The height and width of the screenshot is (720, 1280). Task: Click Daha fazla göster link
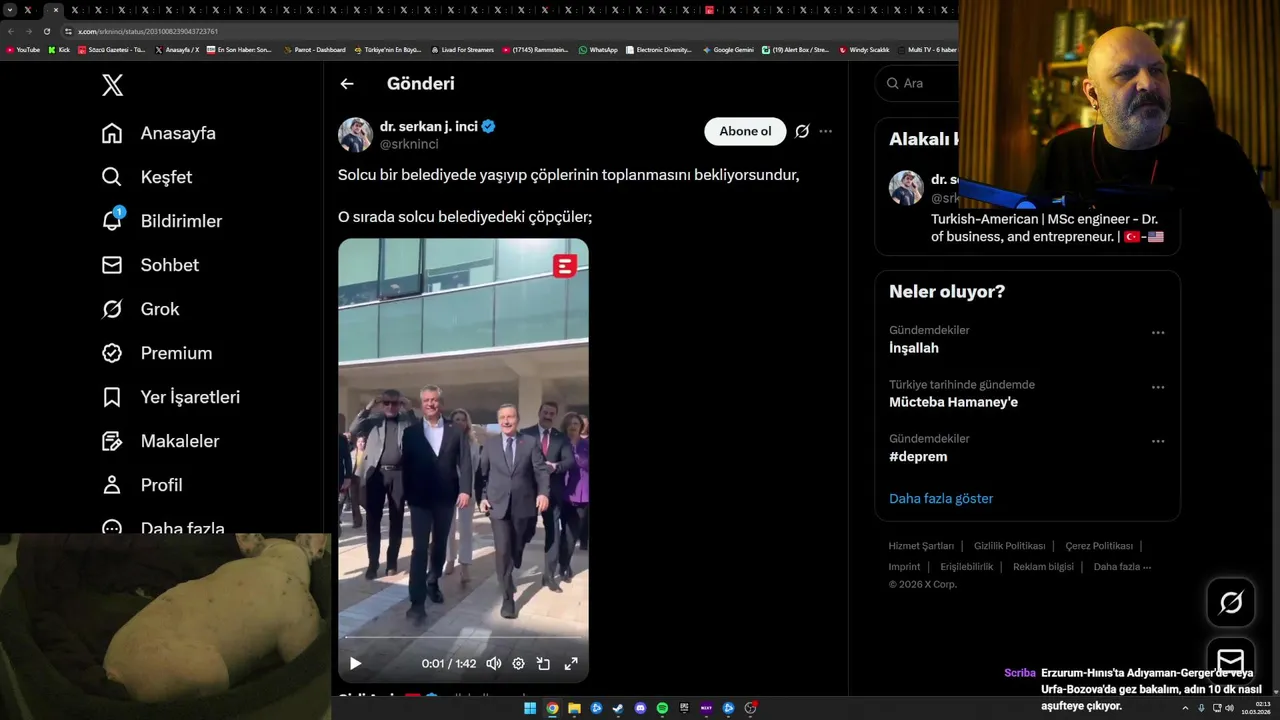[x=941, y=498]
